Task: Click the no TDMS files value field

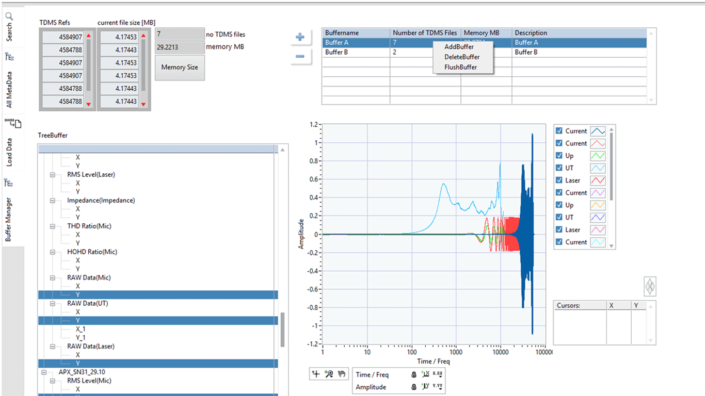Action: pyautogui.click(x=179, y=34)
